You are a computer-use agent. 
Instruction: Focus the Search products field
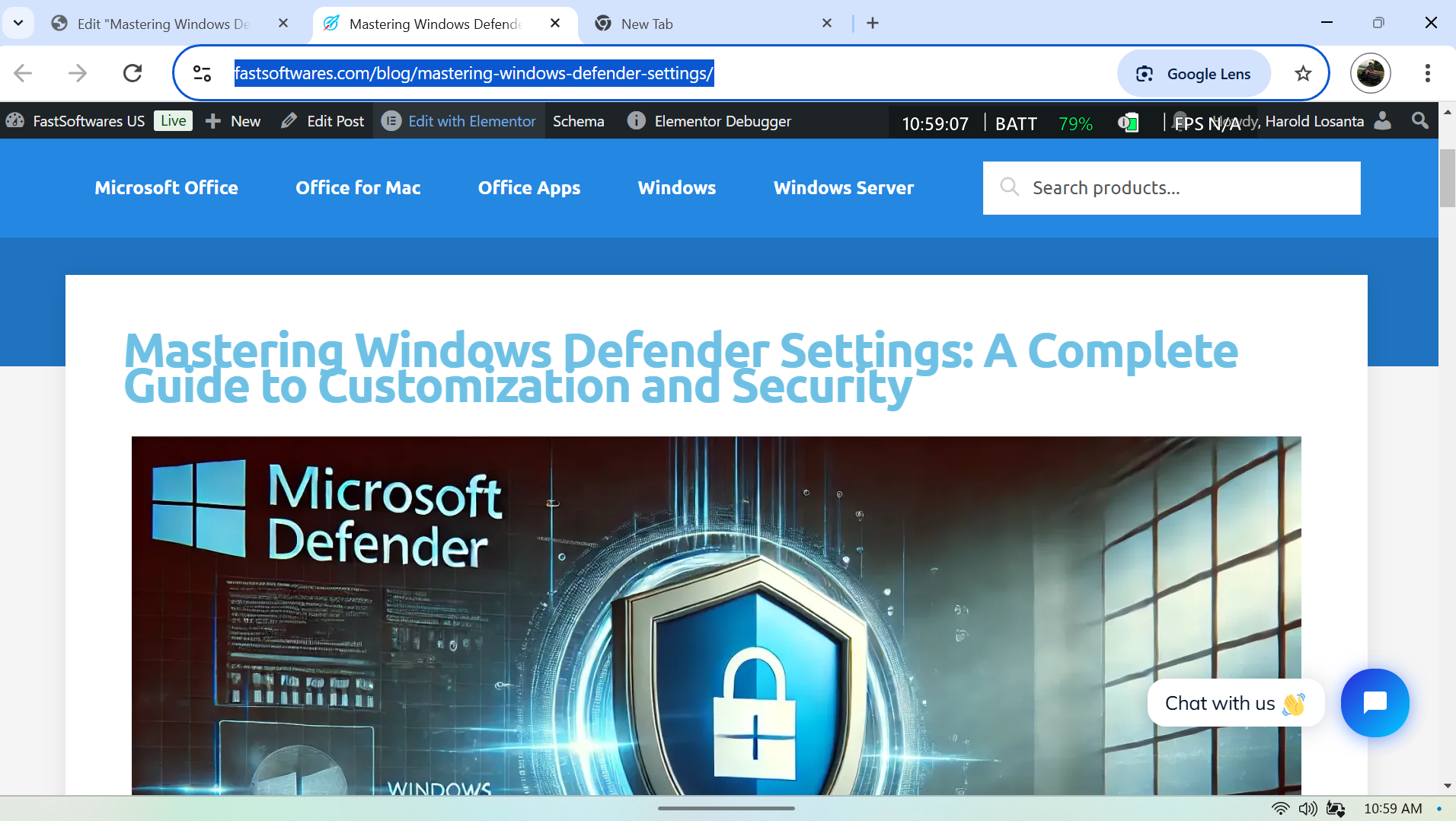pos(1171,187)
